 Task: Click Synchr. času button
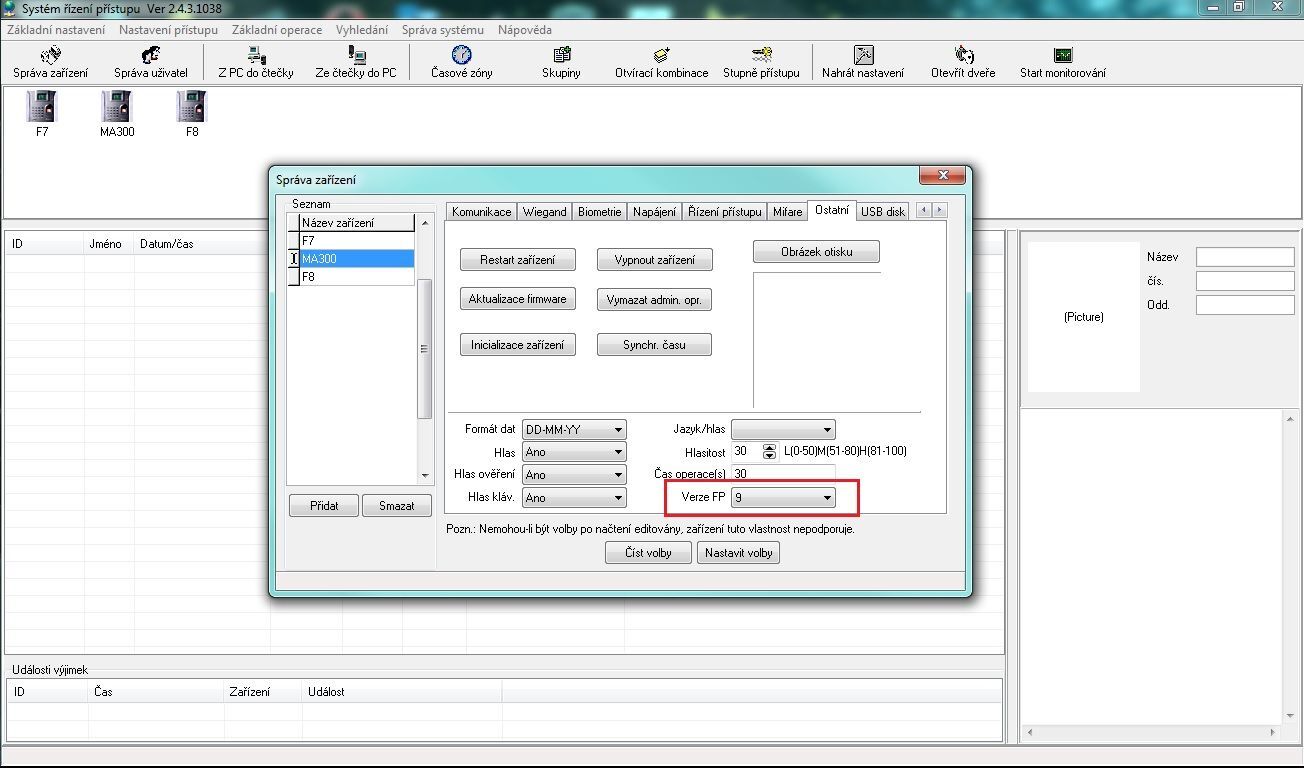pos(654,345)
